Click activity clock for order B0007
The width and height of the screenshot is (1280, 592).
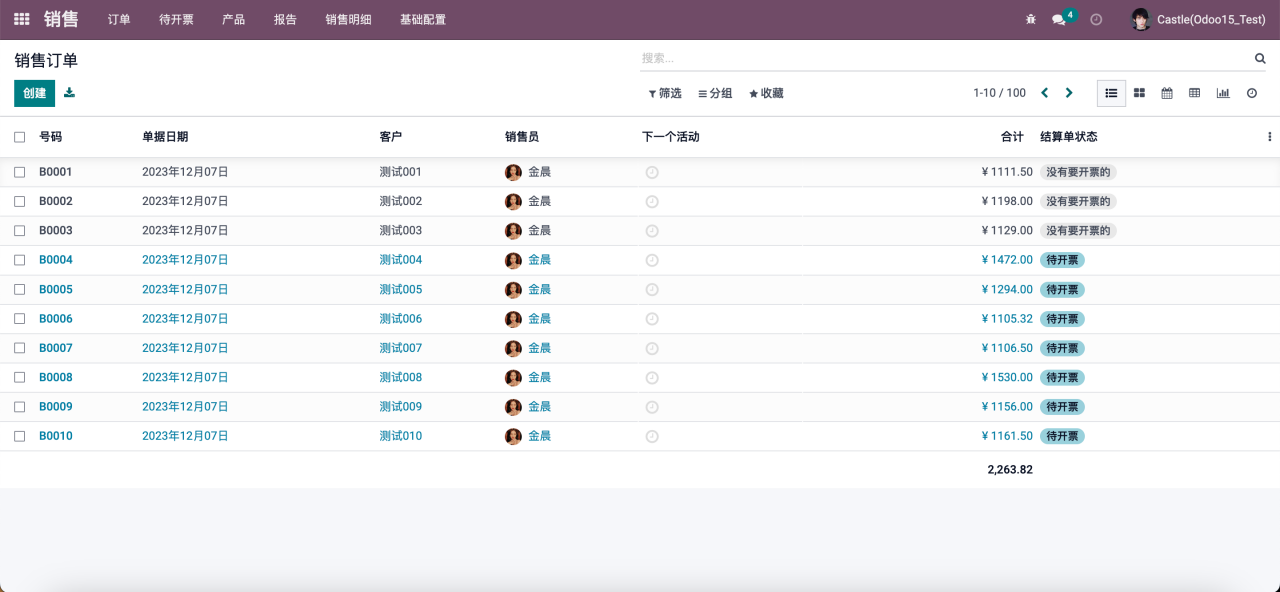pyautogui.click(x=652, y=348)
